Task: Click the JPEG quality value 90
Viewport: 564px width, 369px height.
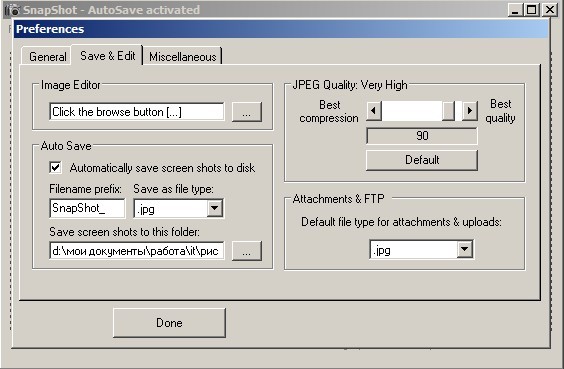Action: [x=422, y=136]
